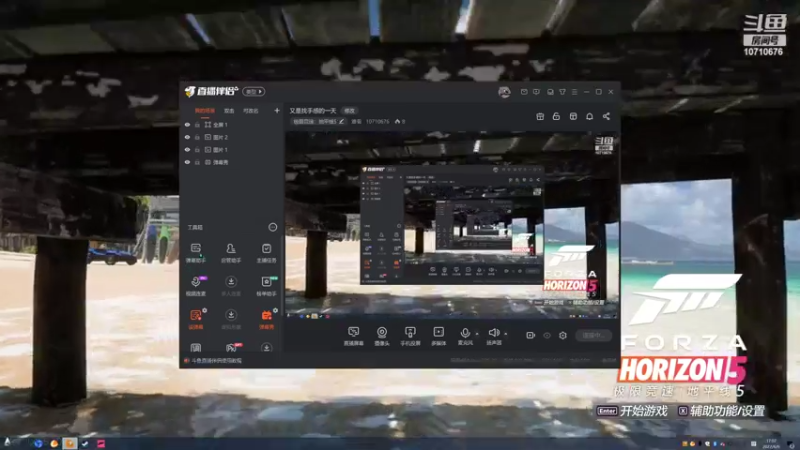Click the clock in the system tray
Image resolution: width=800 pixels, height=450 pixels.
771,444
